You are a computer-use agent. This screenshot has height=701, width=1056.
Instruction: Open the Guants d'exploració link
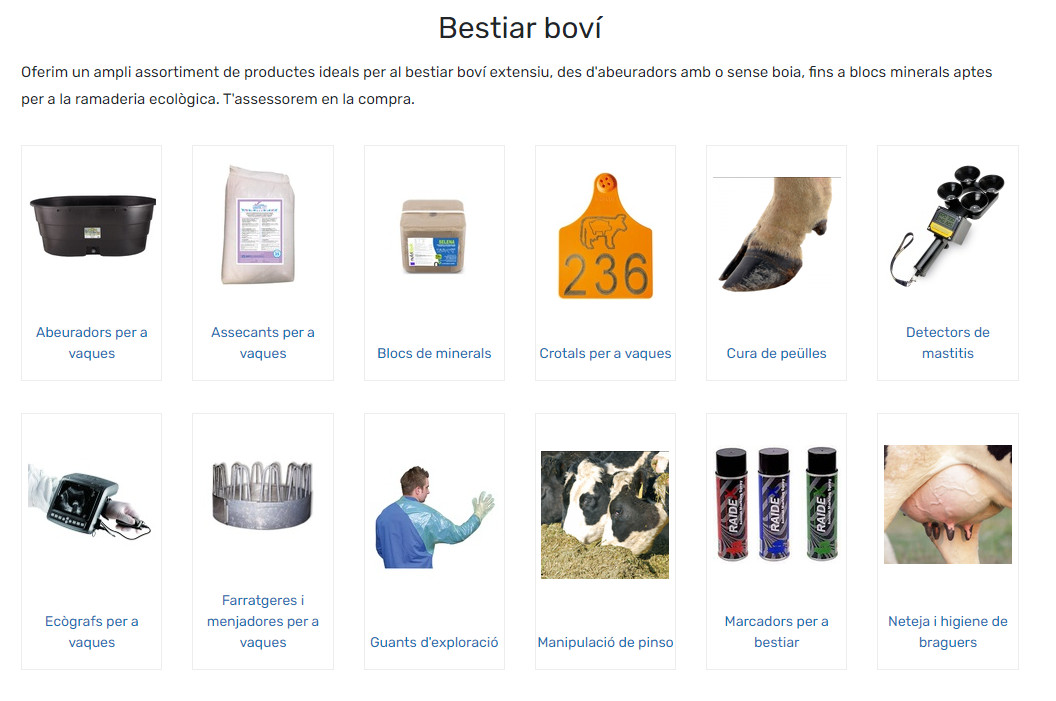pos(434,642)
